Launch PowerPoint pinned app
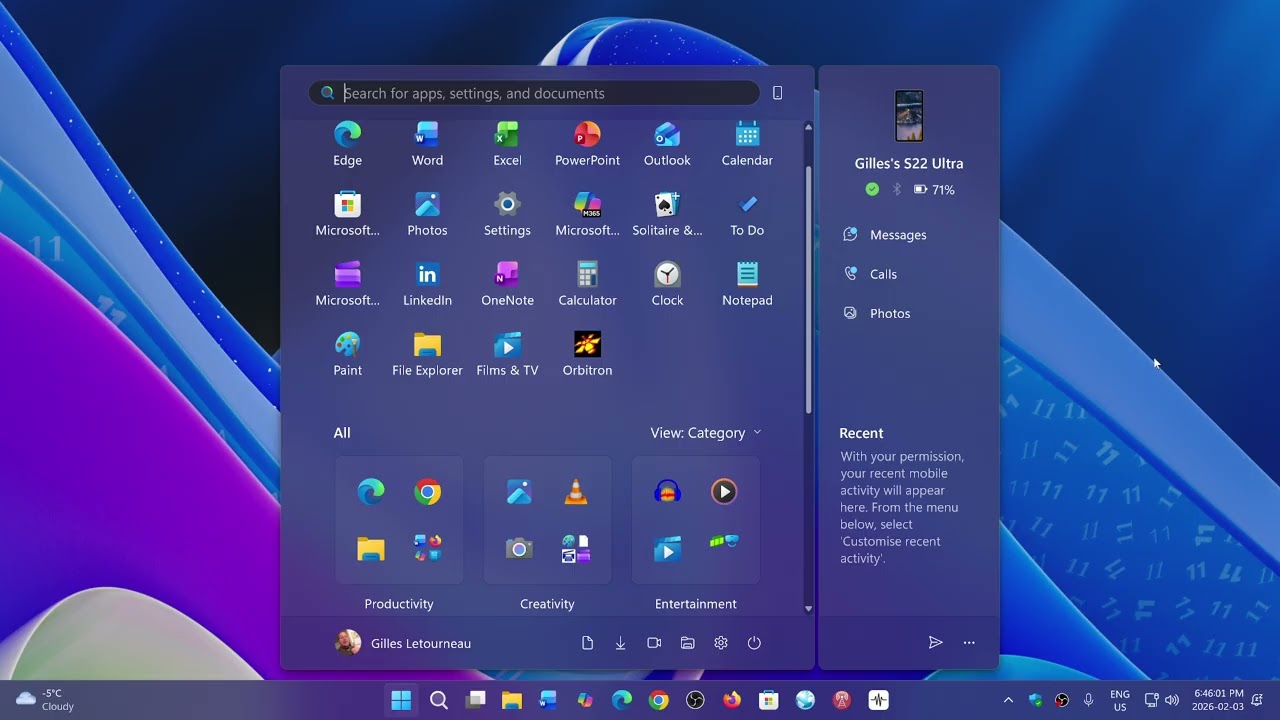 587,145
